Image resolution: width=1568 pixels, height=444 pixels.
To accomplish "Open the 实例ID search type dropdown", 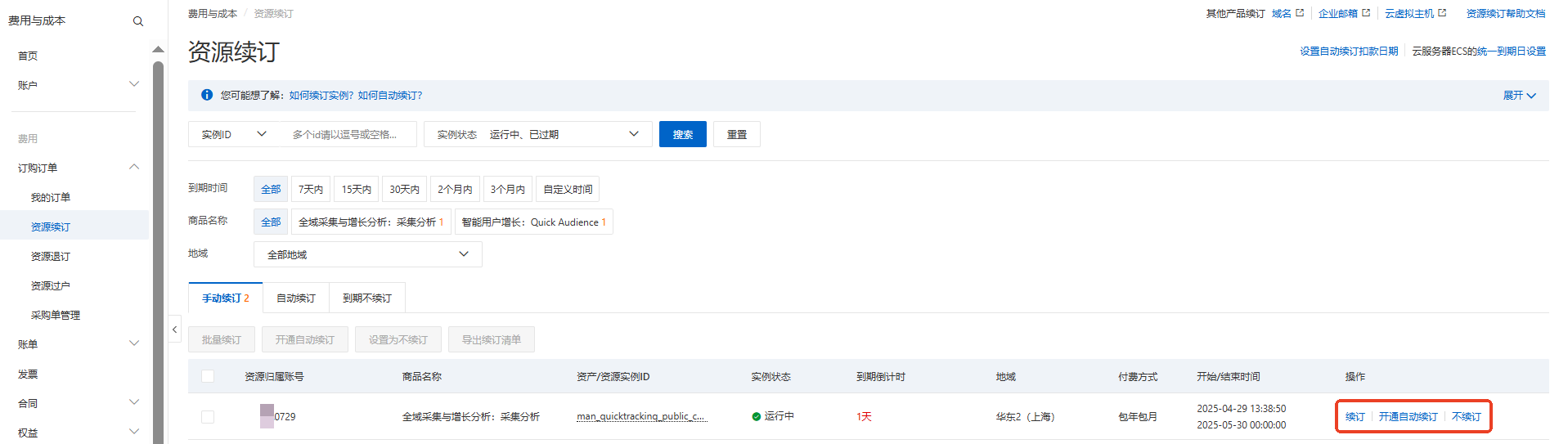I will click(x=234, y=134).
